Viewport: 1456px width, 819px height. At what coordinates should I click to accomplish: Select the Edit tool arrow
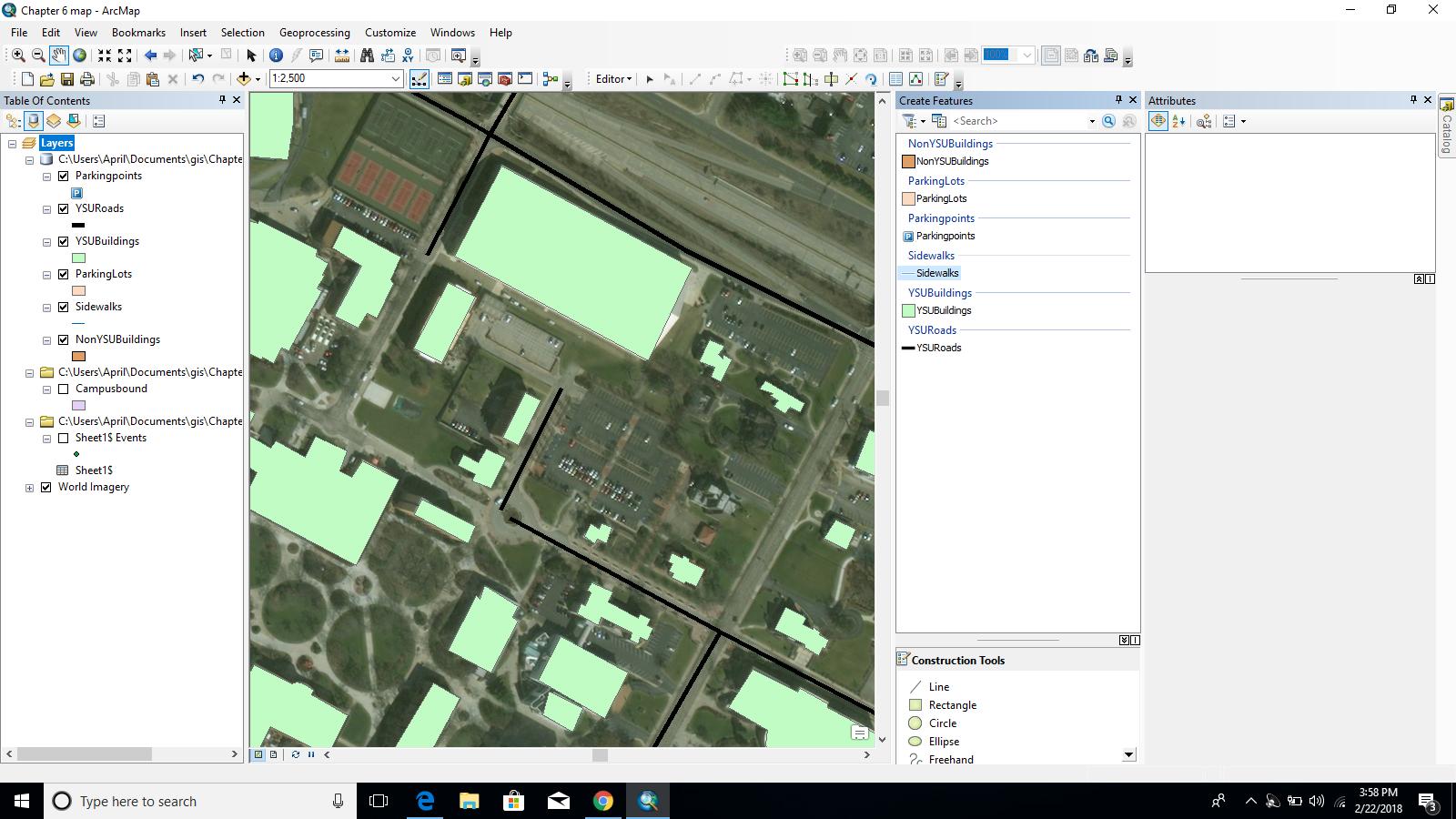click(649, 79)
